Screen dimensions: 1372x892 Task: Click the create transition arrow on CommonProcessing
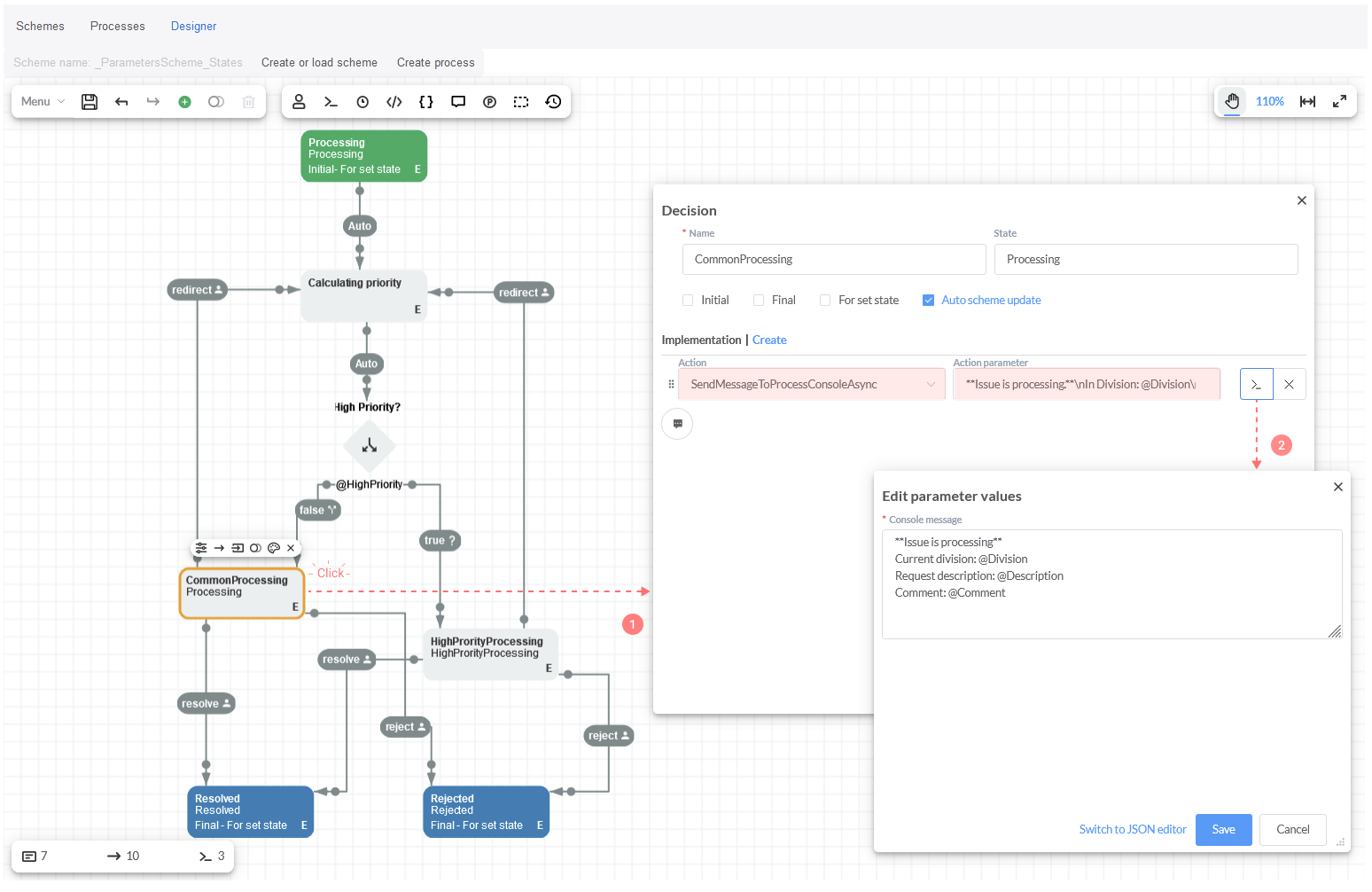[x=219, y=548]
